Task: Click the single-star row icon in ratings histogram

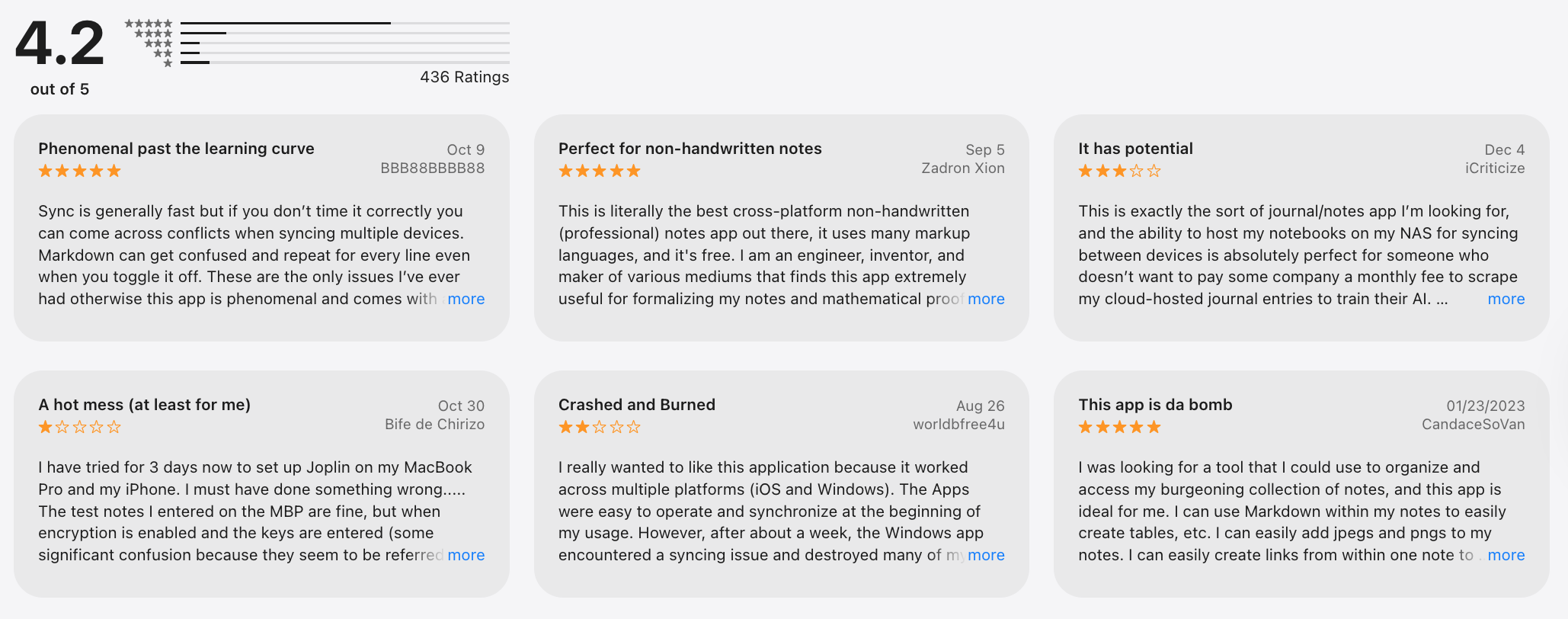Action: click(x=168, y=63)
